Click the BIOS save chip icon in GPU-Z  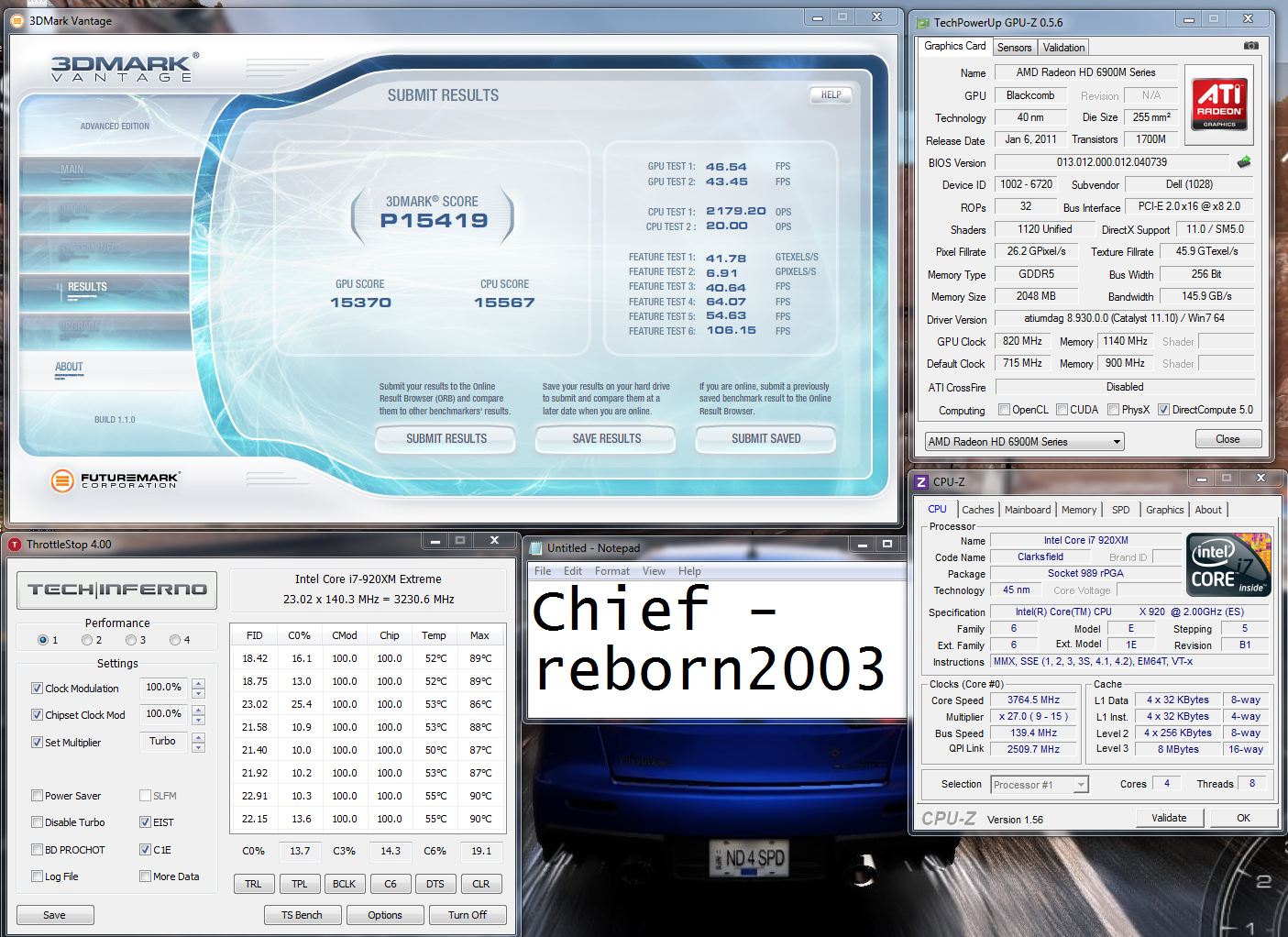1244,162
